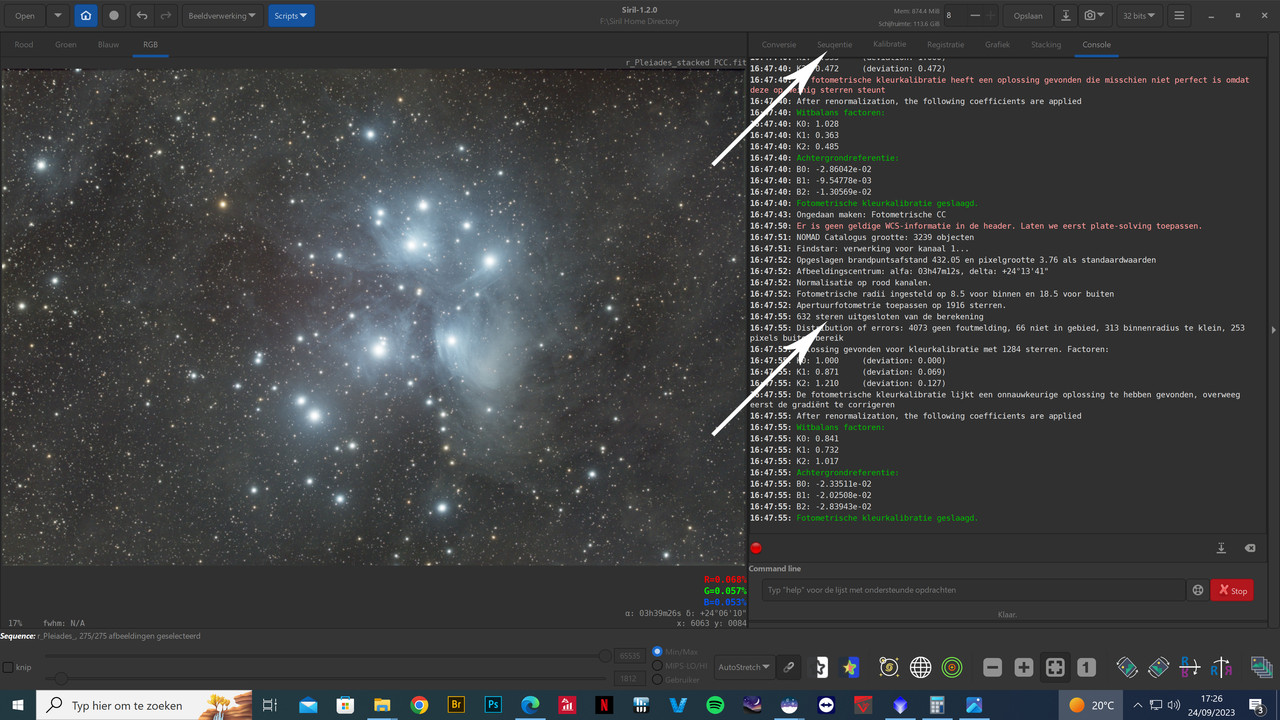The width and height of the screenshot is (1280, 720).
Task: Open the astrometry spiral galaxy icon
Action: tap(889, 667)
